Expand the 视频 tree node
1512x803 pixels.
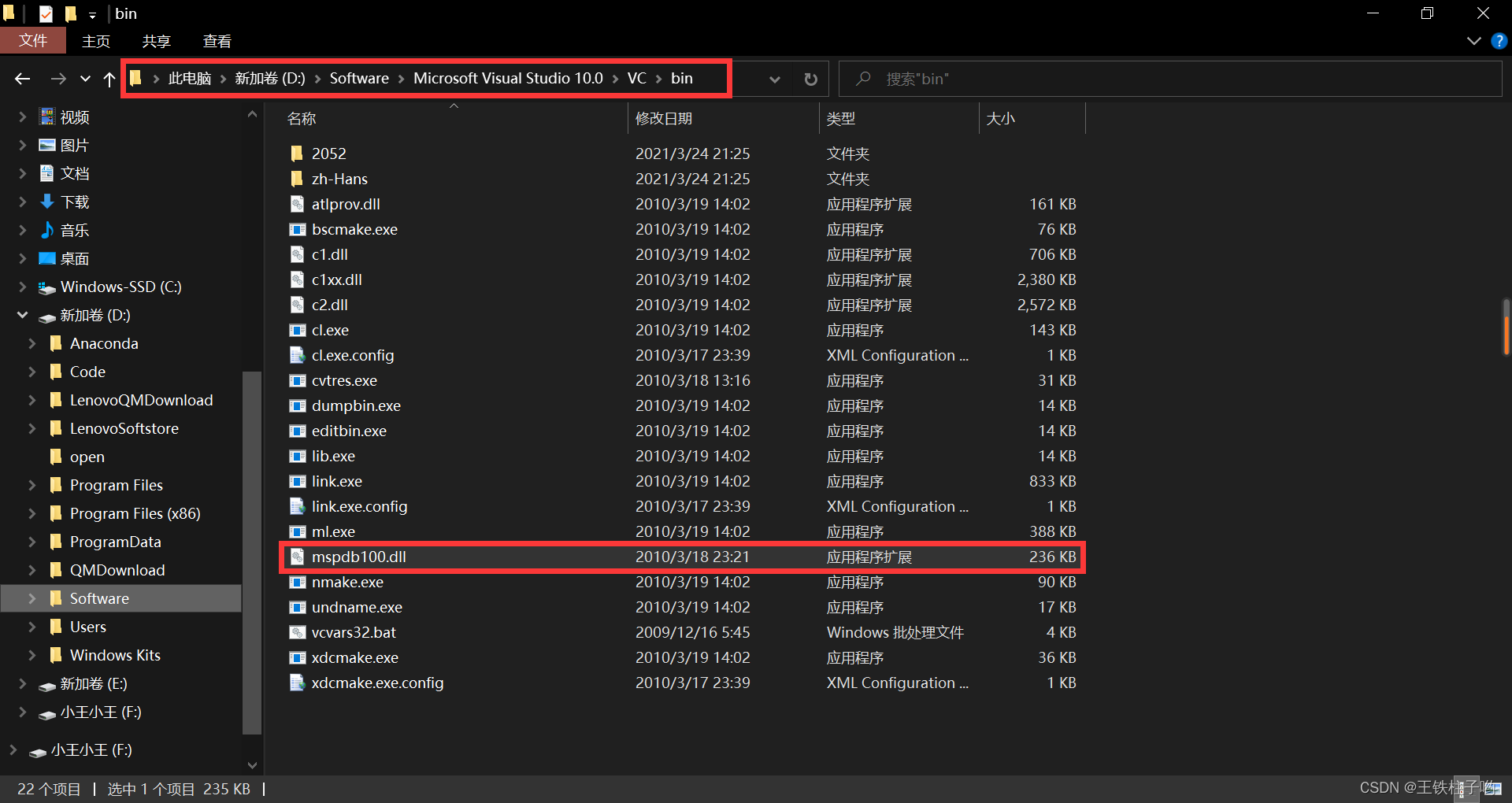pos(22,117)
